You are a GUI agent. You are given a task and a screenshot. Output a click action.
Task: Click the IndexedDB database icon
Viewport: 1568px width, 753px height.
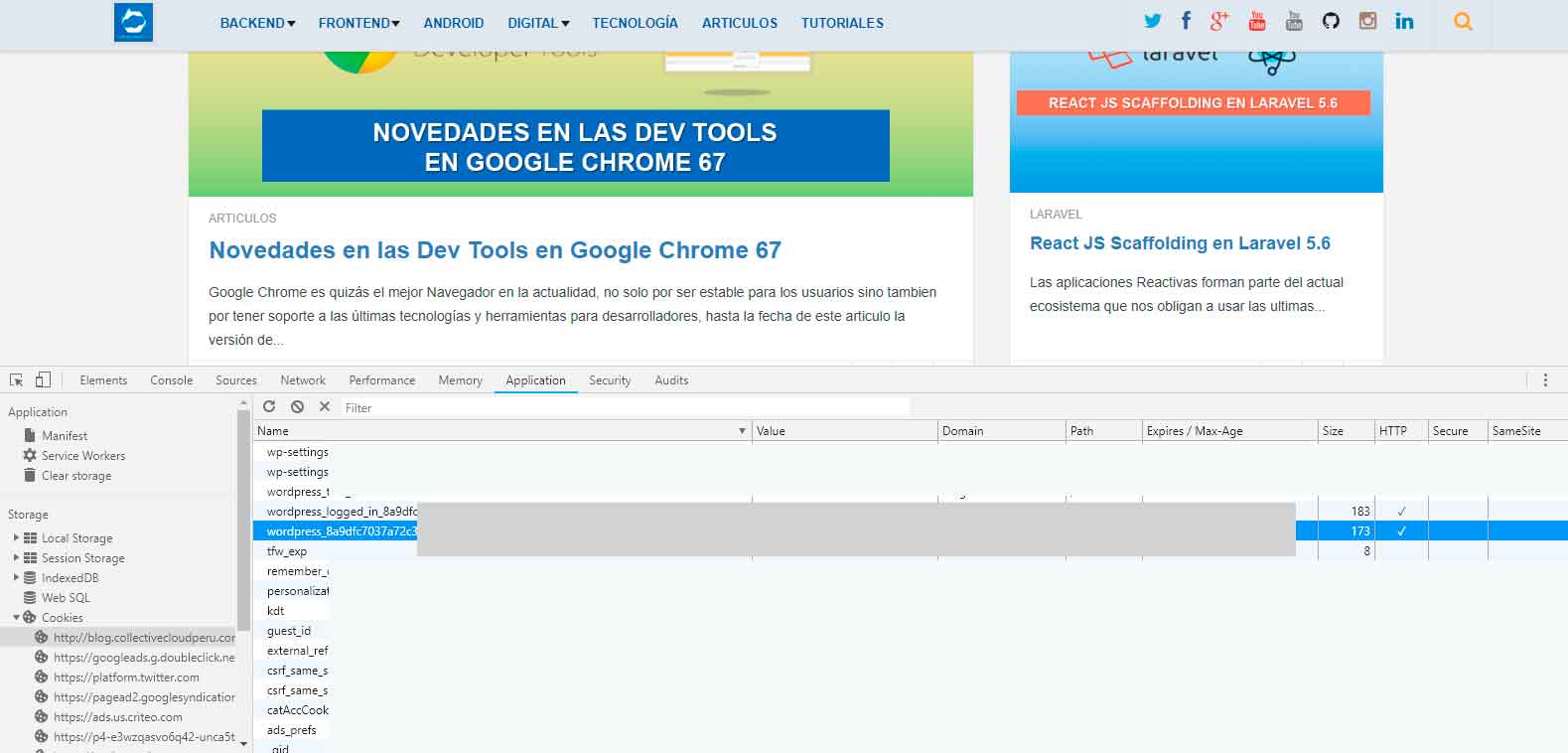click(x=31, y=577)
